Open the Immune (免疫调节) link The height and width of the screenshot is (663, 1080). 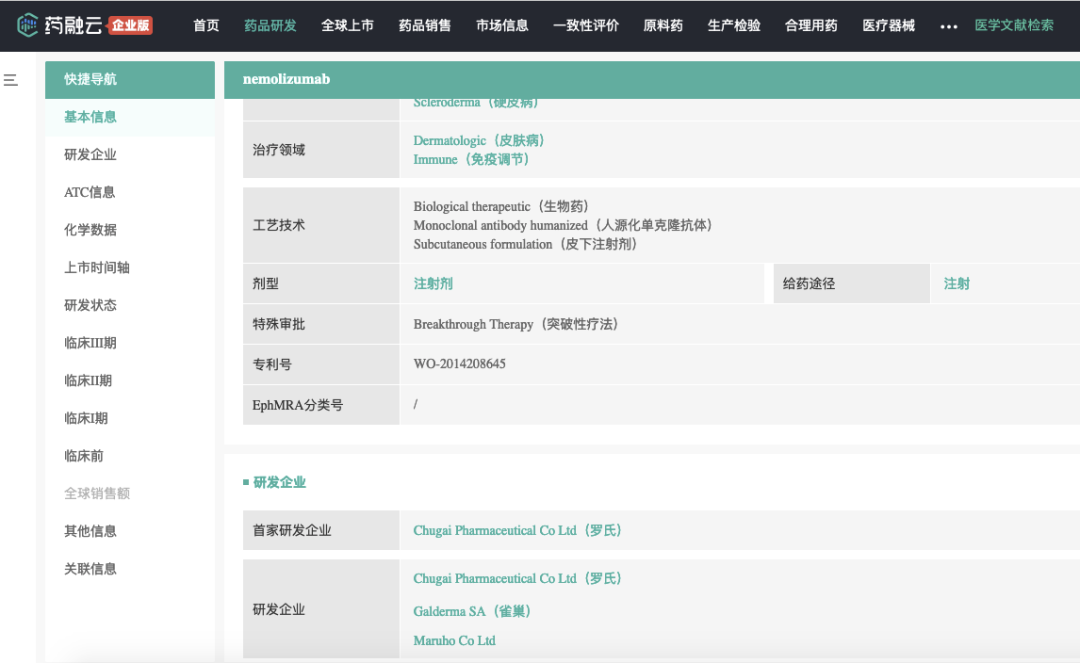[x=471, y=159]
